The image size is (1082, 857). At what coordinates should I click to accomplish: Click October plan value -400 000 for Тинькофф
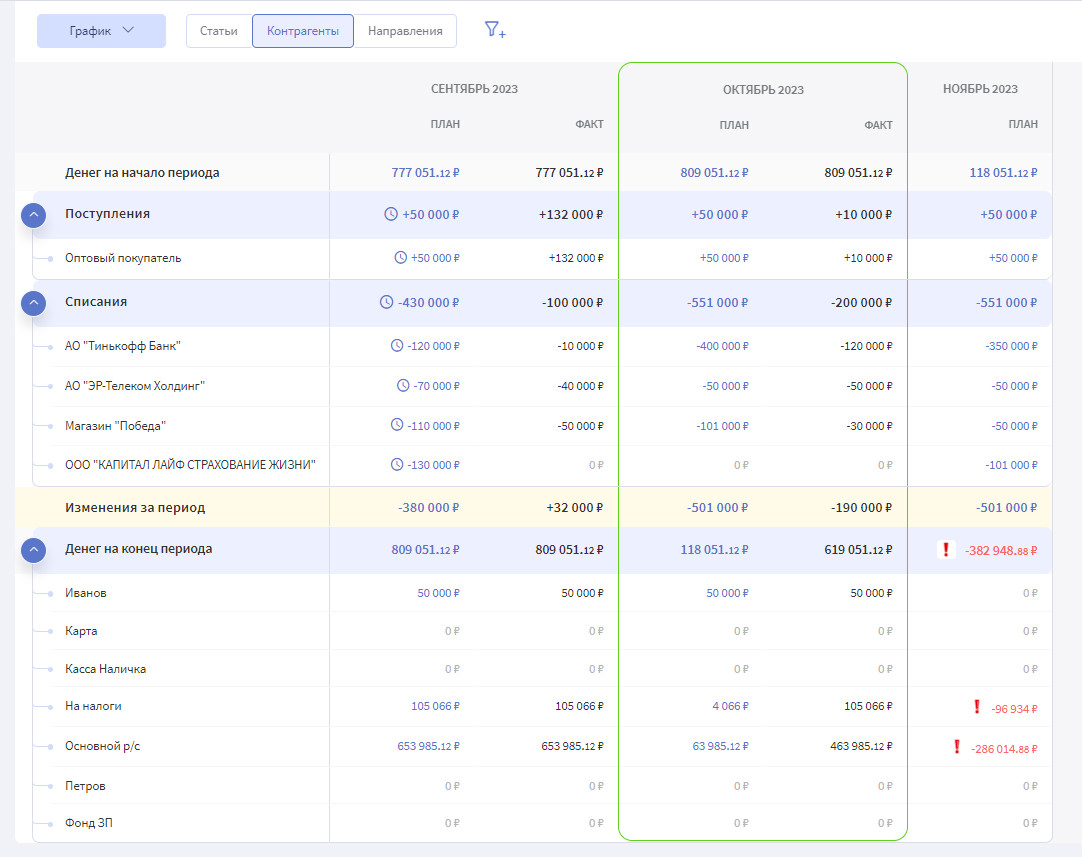[x=722, y=346]
